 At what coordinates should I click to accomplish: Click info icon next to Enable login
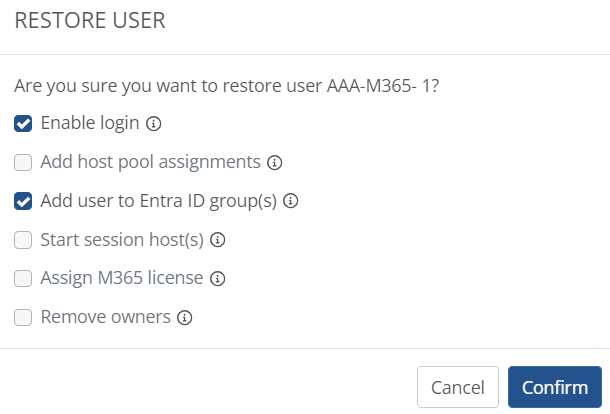(154, 124)
